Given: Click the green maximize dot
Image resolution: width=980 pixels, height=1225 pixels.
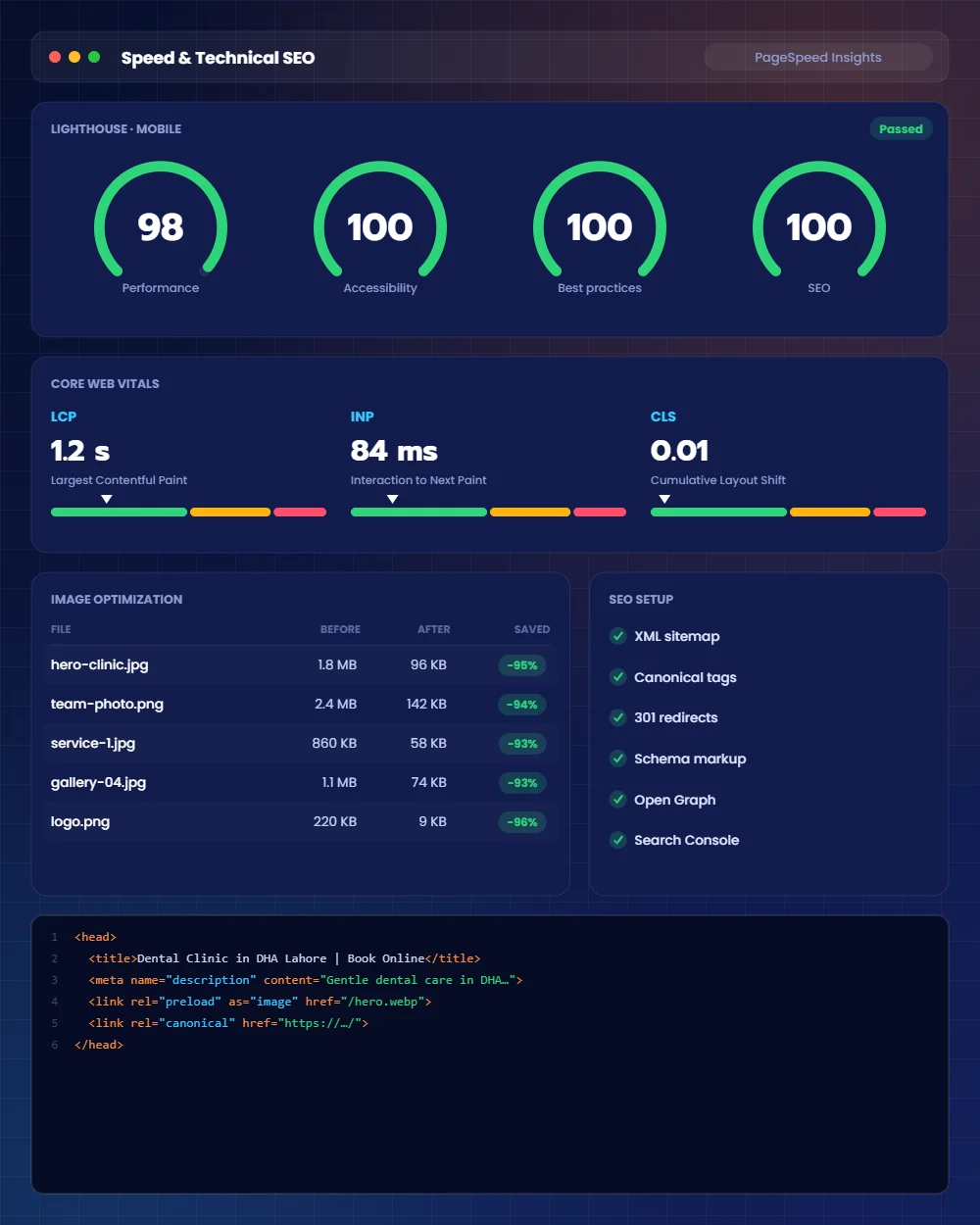Looking at the screenshot, I should 94,57.
